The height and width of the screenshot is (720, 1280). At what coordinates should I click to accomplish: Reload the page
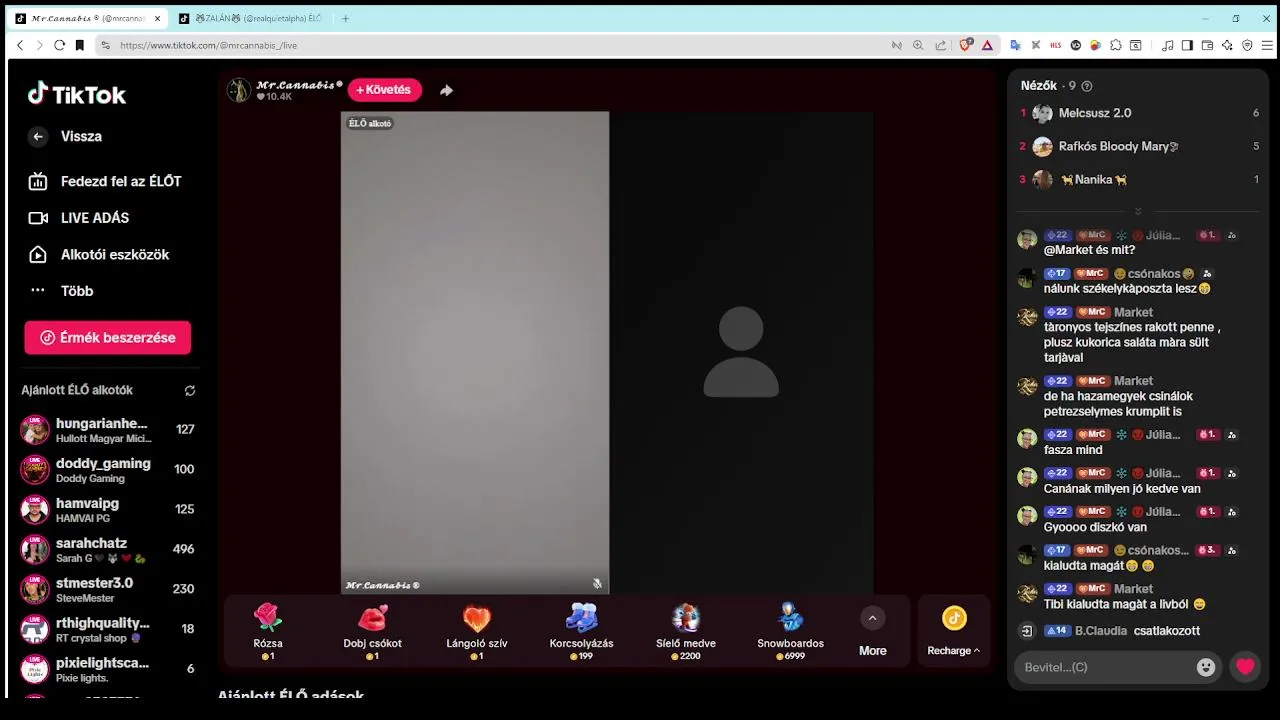[59, 45]
